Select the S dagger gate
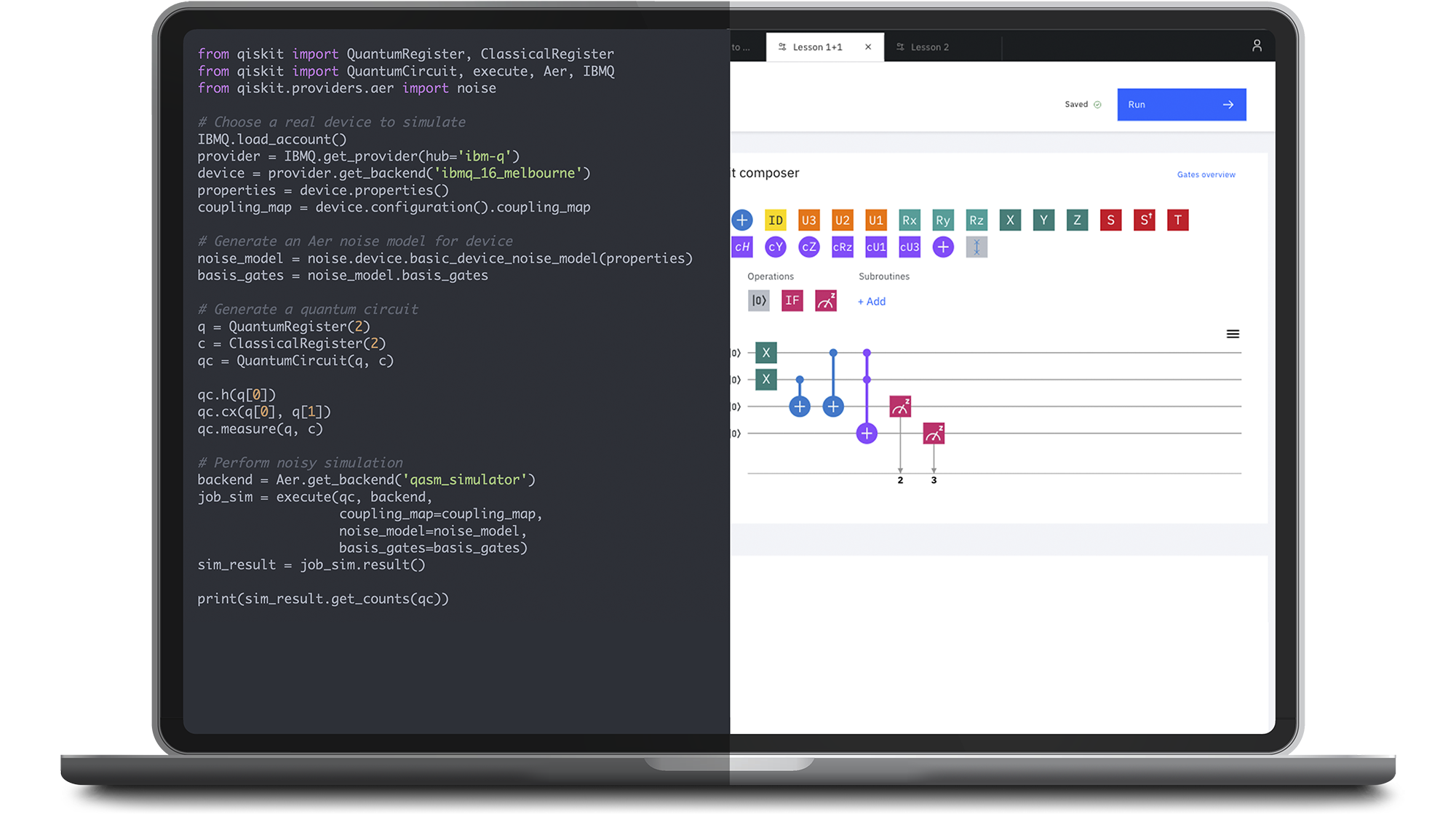This screenshot has width=1456, height=814. 1144,220
